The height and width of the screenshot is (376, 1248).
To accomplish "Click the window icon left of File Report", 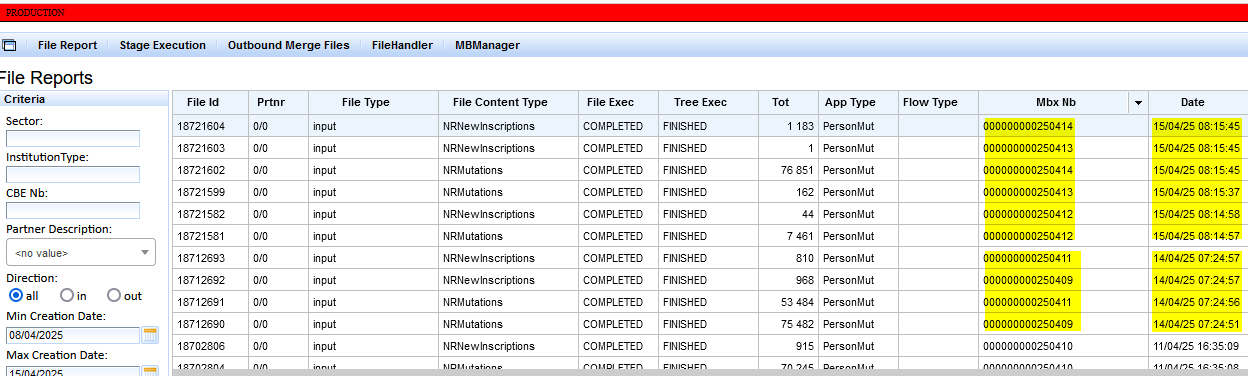I will [9, 45].
